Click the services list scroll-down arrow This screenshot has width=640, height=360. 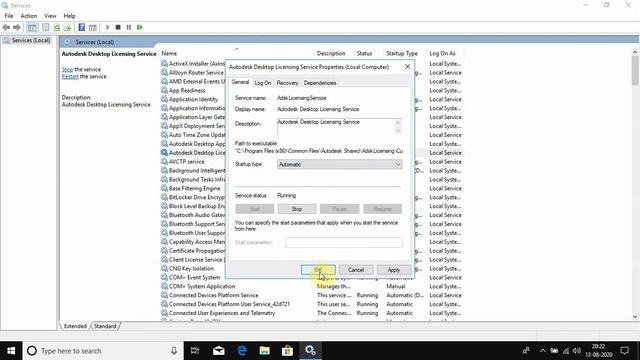635,316
